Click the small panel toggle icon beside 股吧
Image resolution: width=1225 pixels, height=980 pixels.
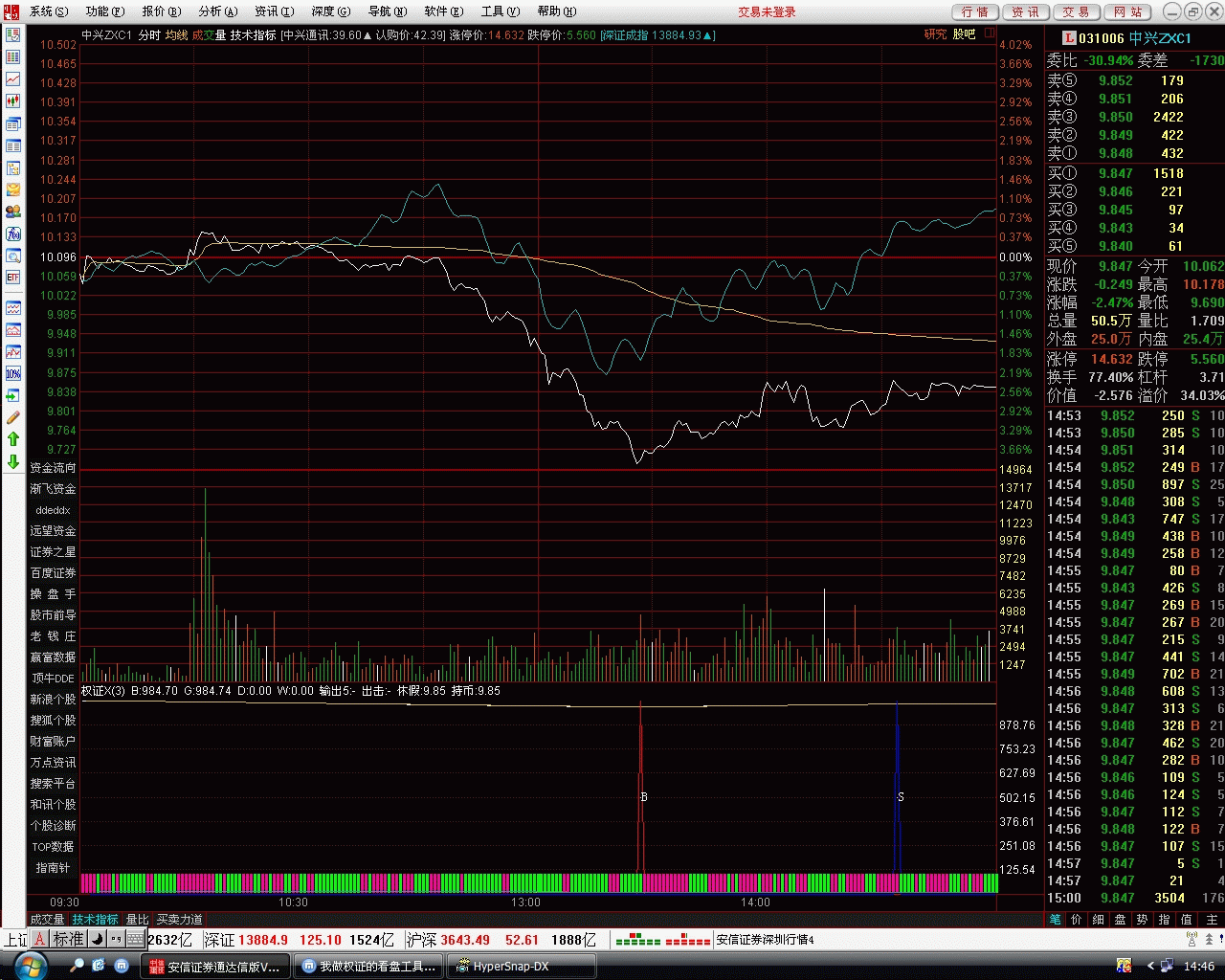990,33
